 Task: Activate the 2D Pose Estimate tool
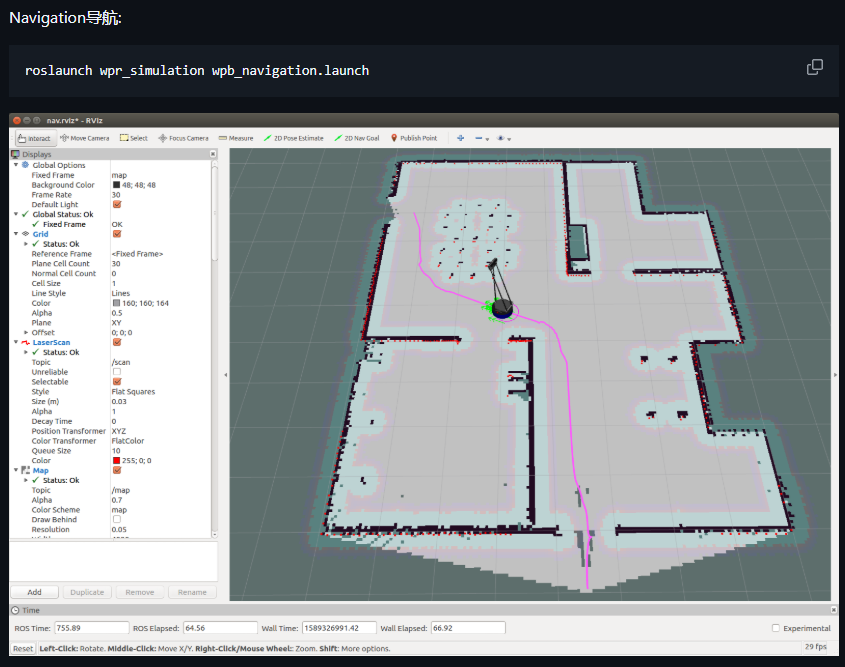tap(294, 138)
